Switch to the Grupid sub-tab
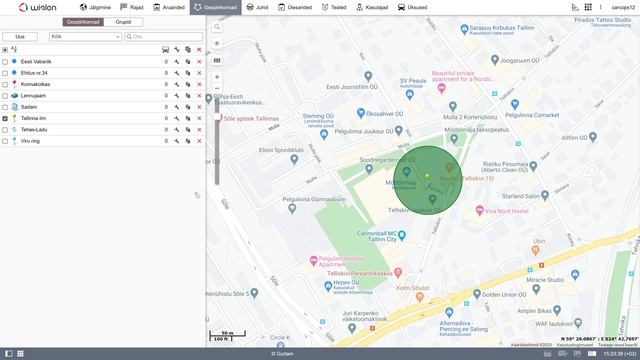Viewport: 640px width, 360px height. (x=123, y=22)
